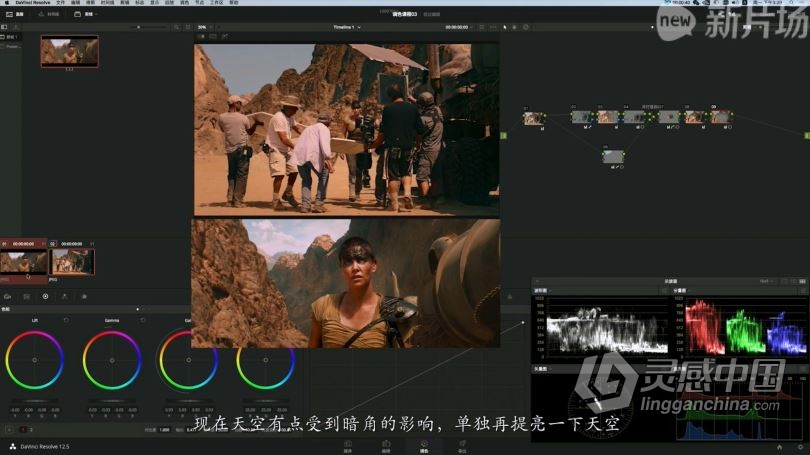Click the Lift color wheel center
The width and height of the screenshot is (810, 455).
coord(35,360)
